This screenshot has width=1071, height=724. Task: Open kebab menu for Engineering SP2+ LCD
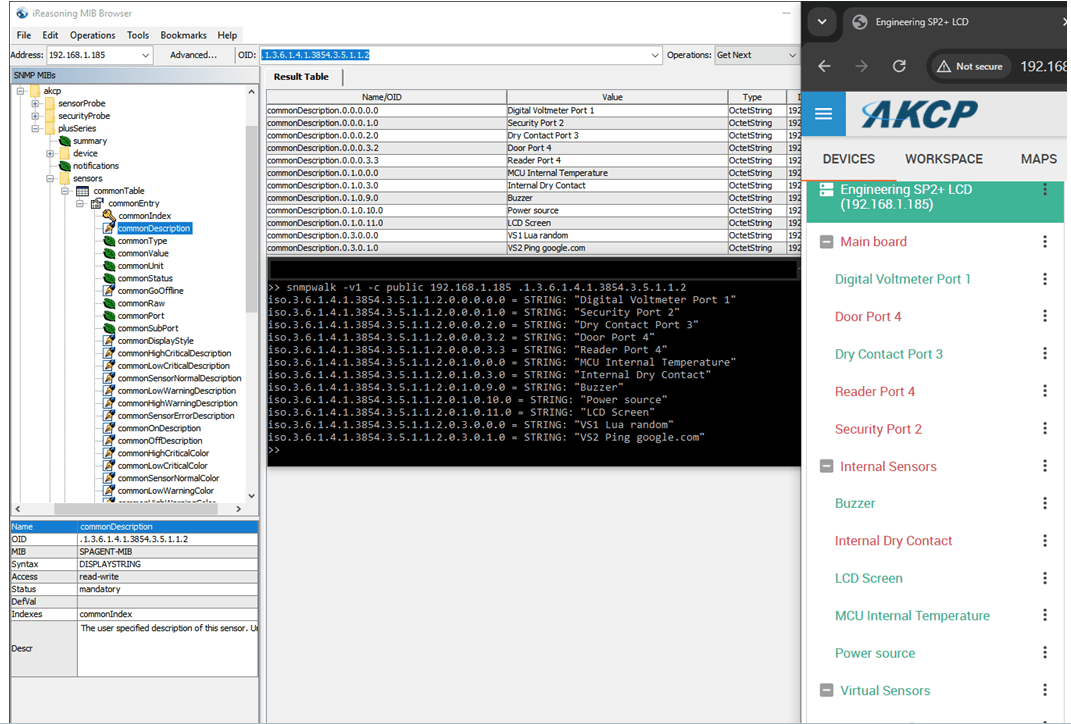click(x=1045, y=190)
